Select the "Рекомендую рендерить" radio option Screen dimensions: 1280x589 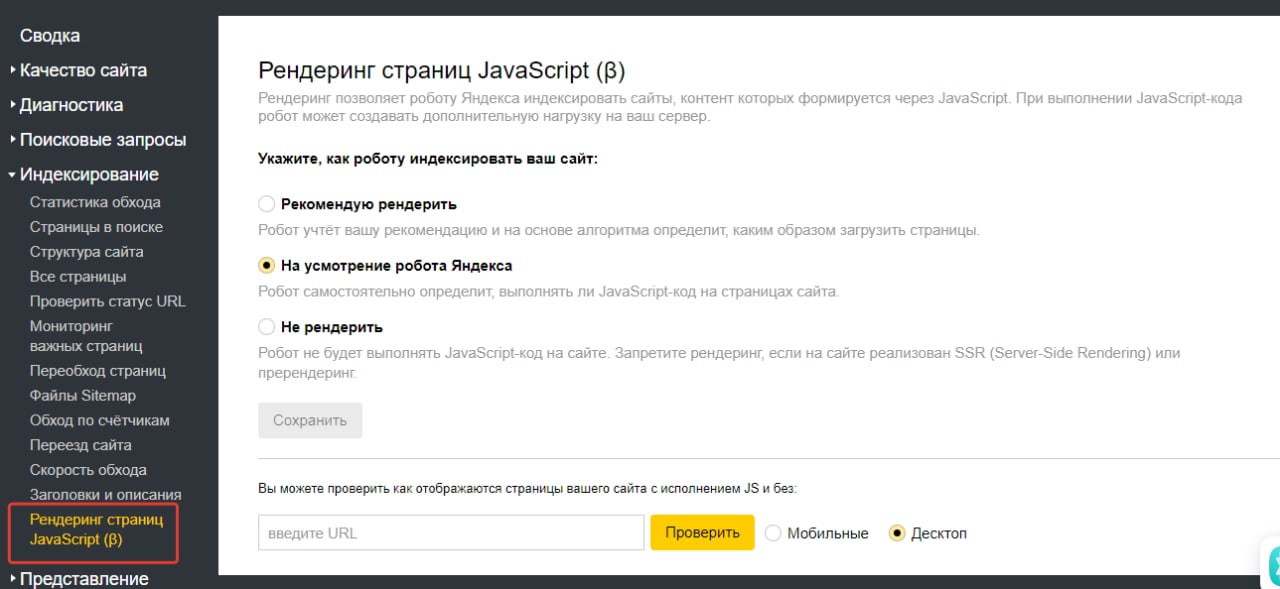[266, 204]
